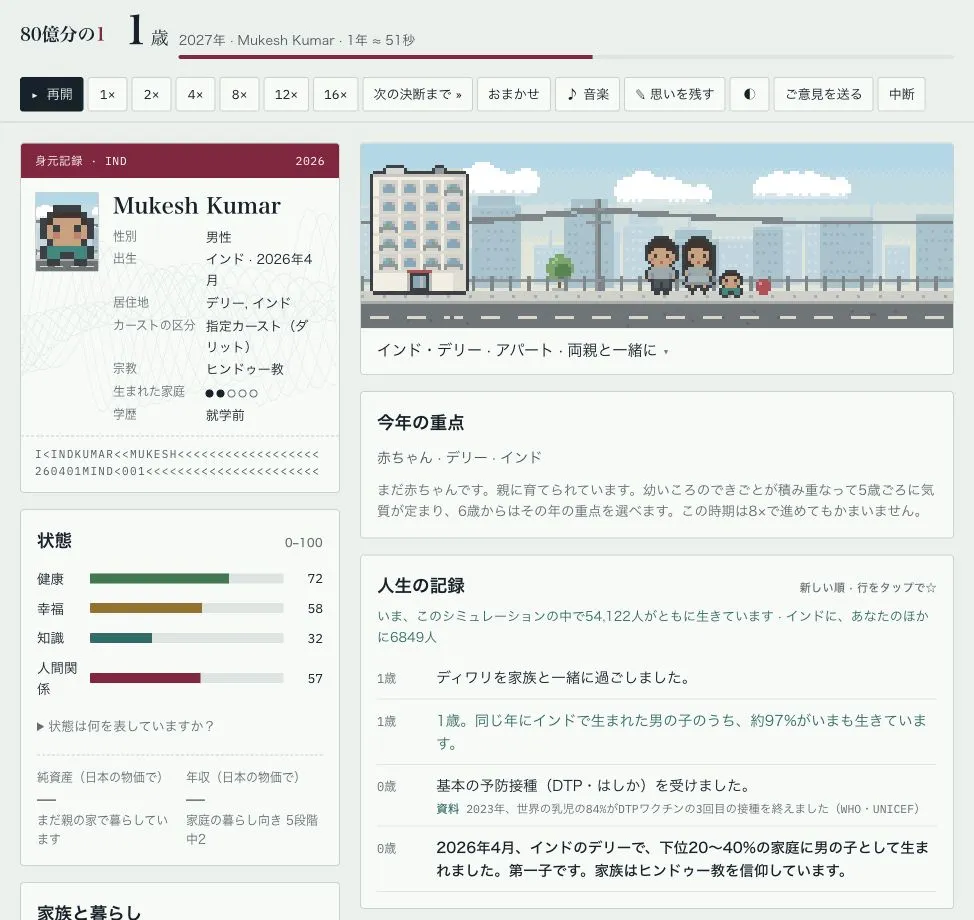Image resolution: width=974 pixels, height=920 pixels.
Task: Toggle music with the 音楽 button
Action: point(588,94)
